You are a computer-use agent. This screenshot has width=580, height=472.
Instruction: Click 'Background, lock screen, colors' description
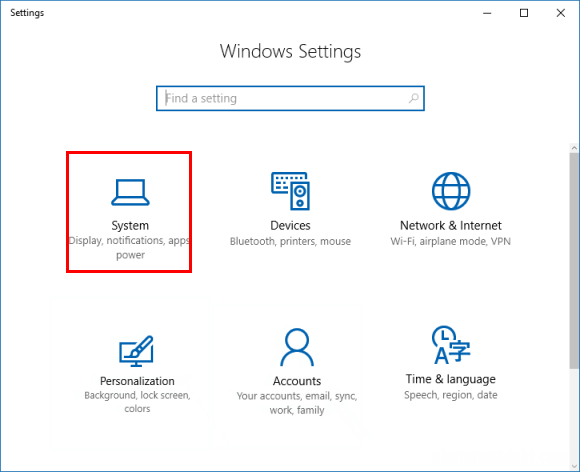pyautogui.click(x=137, y=402)
